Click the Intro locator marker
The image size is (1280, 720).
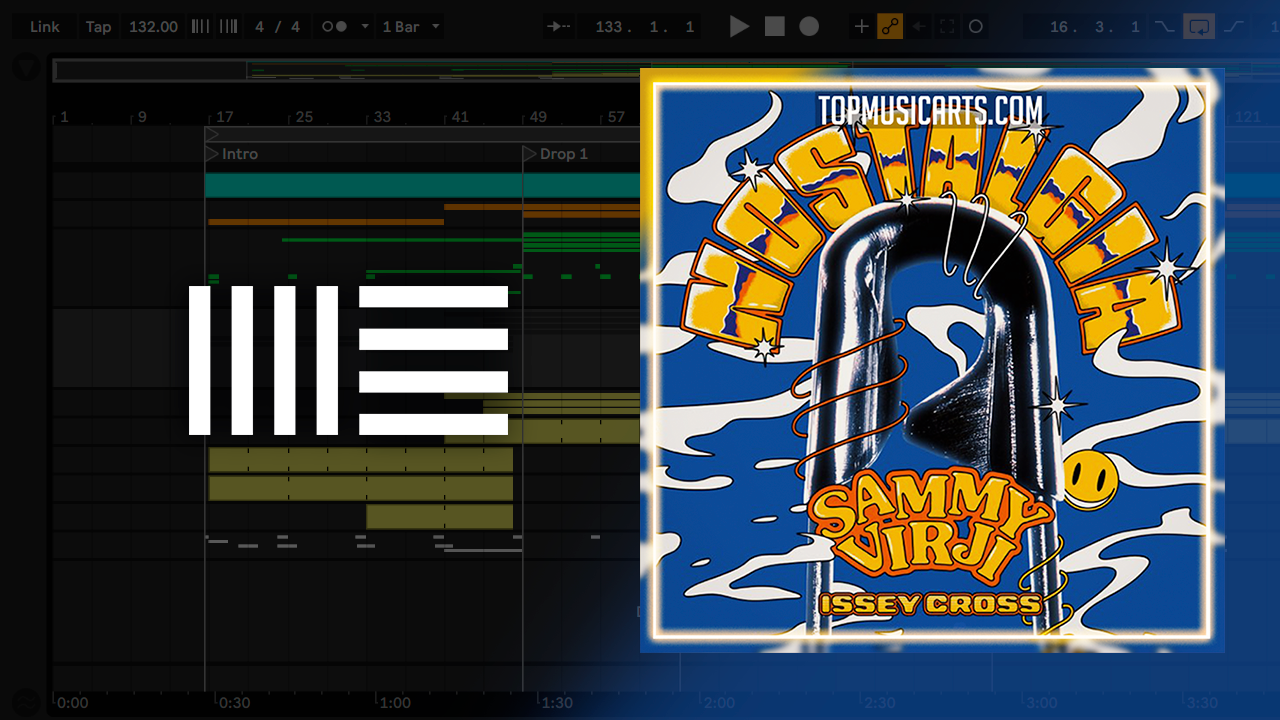(212, 154)
